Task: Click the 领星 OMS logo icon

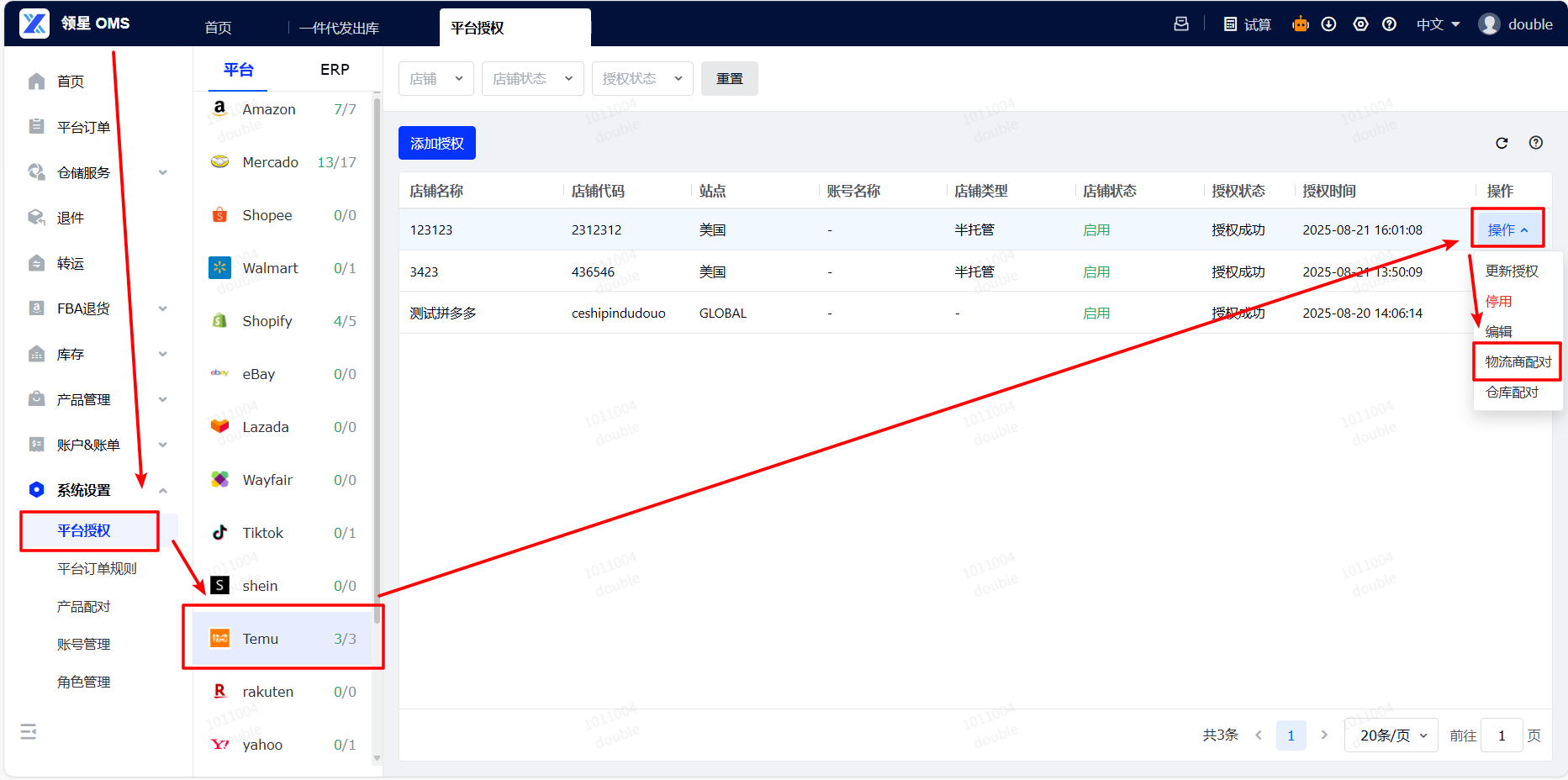Action: point(34,24)
